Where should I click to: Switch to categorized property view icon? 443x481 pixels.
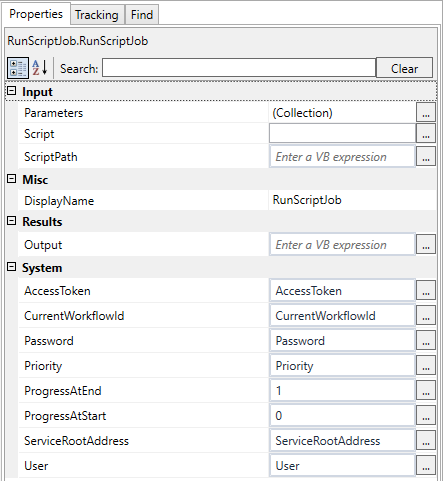click(18, 68)
